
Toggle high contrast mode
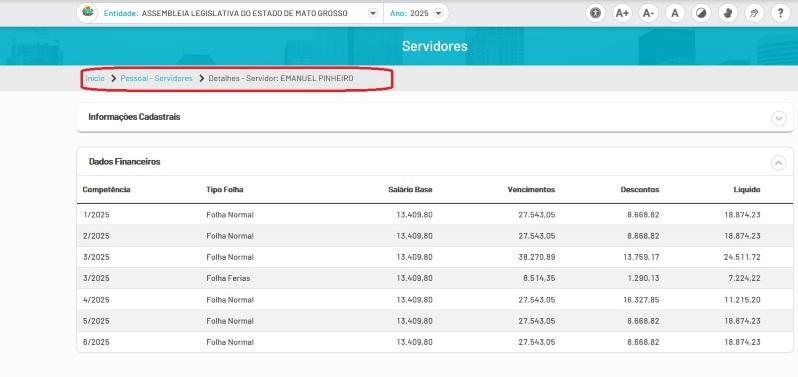[701, 13]
